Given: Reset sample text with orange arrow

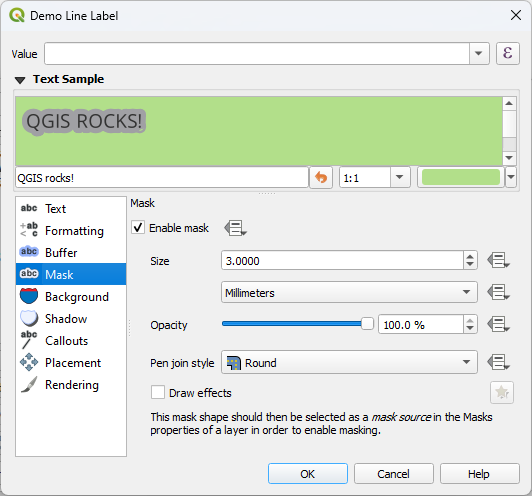Looking at the screenshot, I should click(321, 177).
